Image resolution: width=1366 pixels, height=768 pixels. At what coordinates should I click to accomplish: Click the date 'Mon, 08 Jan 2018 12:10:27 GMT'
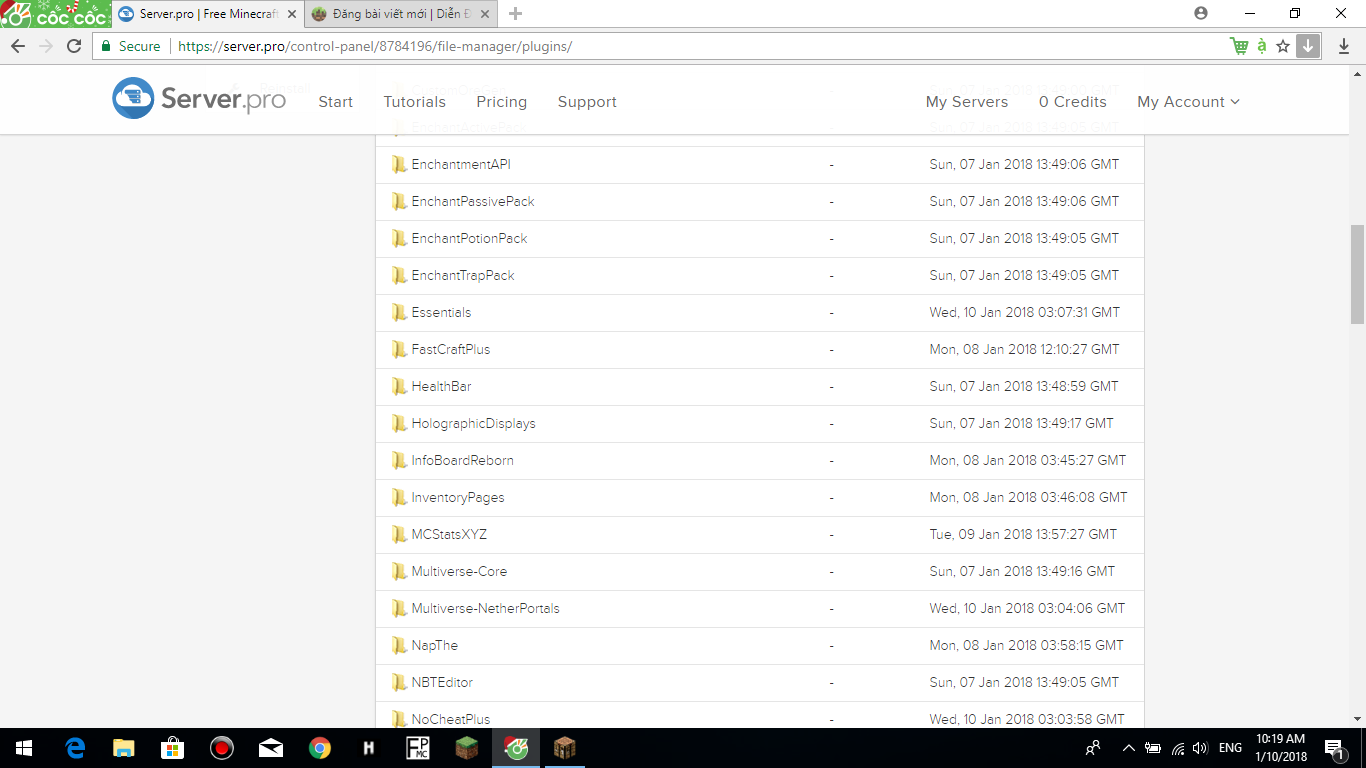pos(1025,349)
